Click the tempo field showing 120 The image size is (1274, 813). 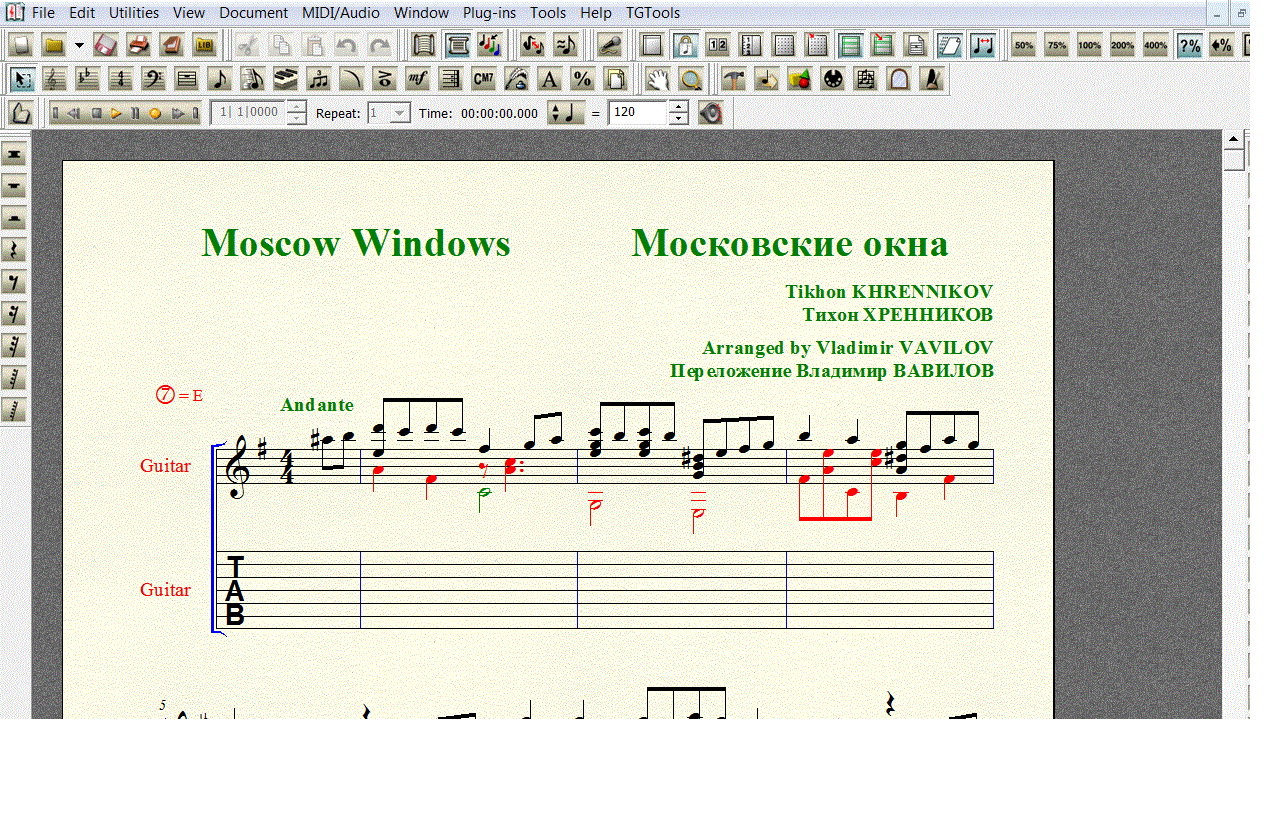pyautogui.click(x=637, y=113)
